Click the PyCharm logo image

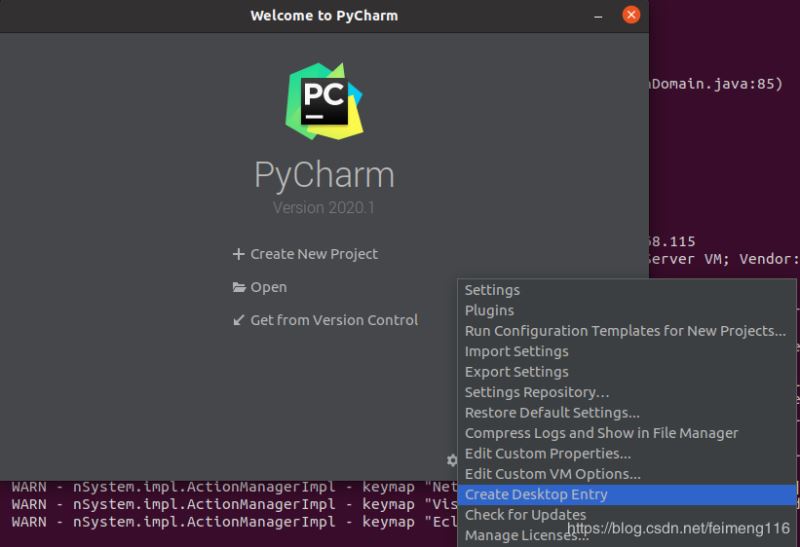[x=323, y=101]
